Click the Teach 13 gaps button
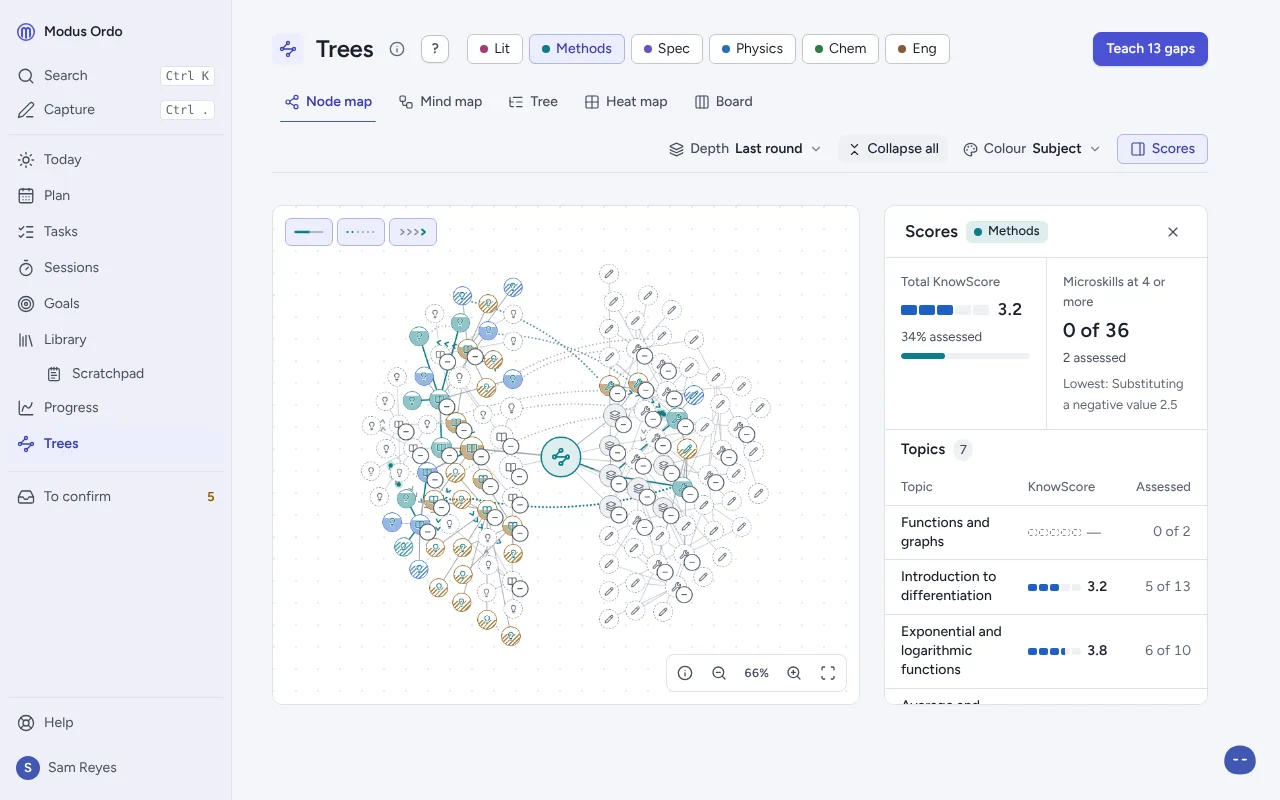1280x800 pixels. [x=1150, y=49]
